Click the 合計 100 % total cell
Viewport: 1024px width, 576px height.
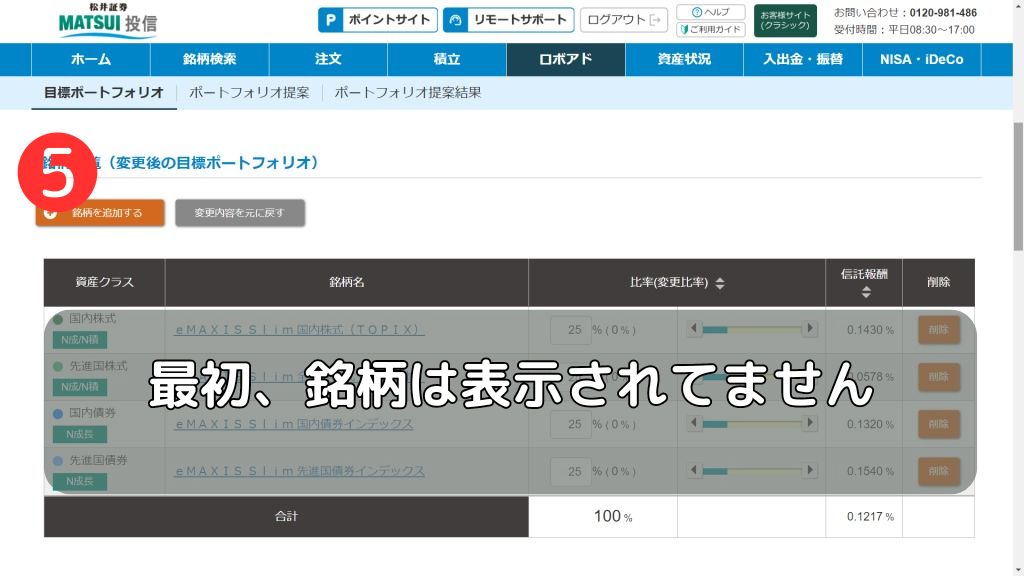click(603, 517)
